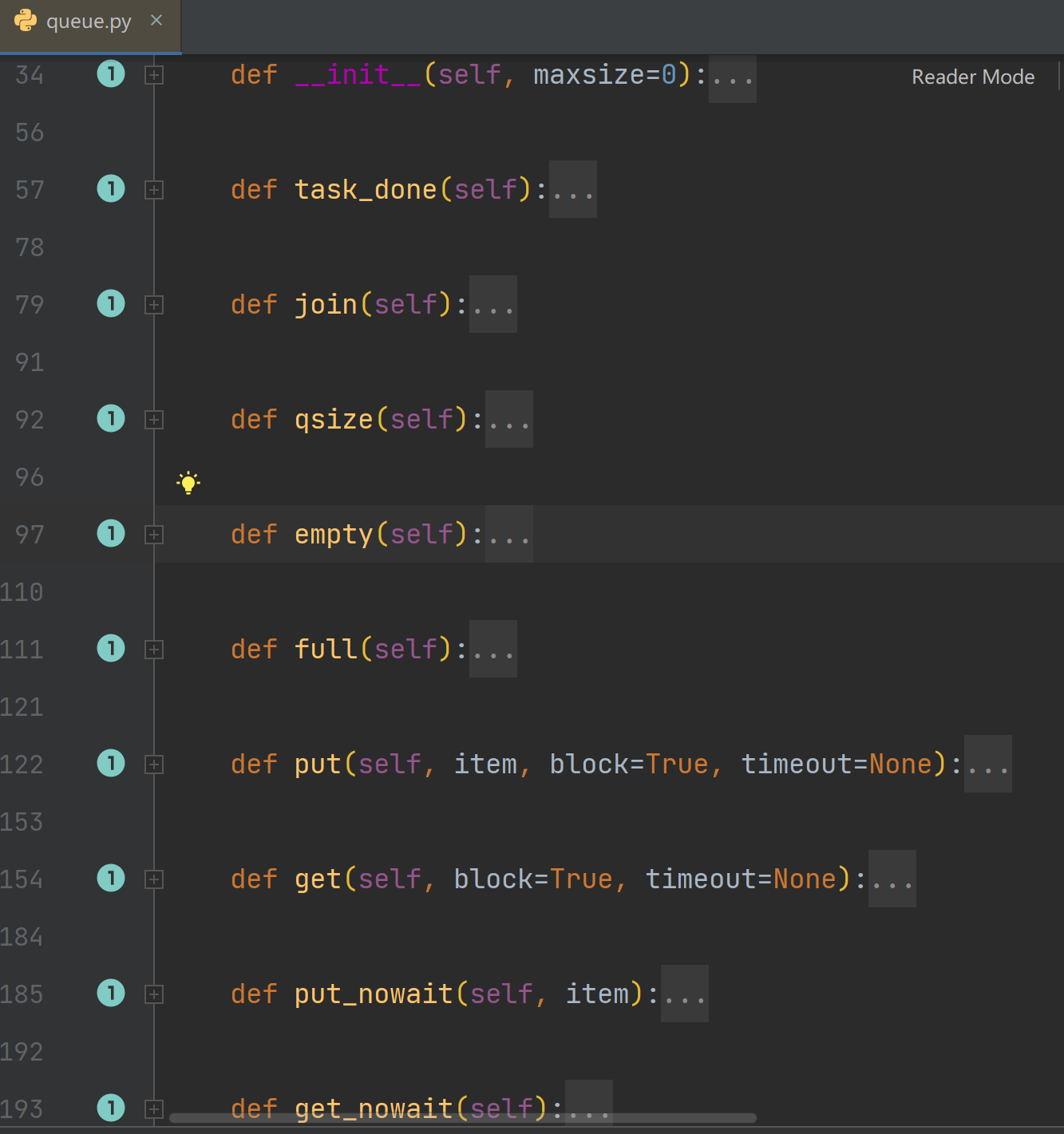The height and width of the screenshot is (1134, 1064).
Task: Click the item parameter in put_nowait
Action: (597, 994)
